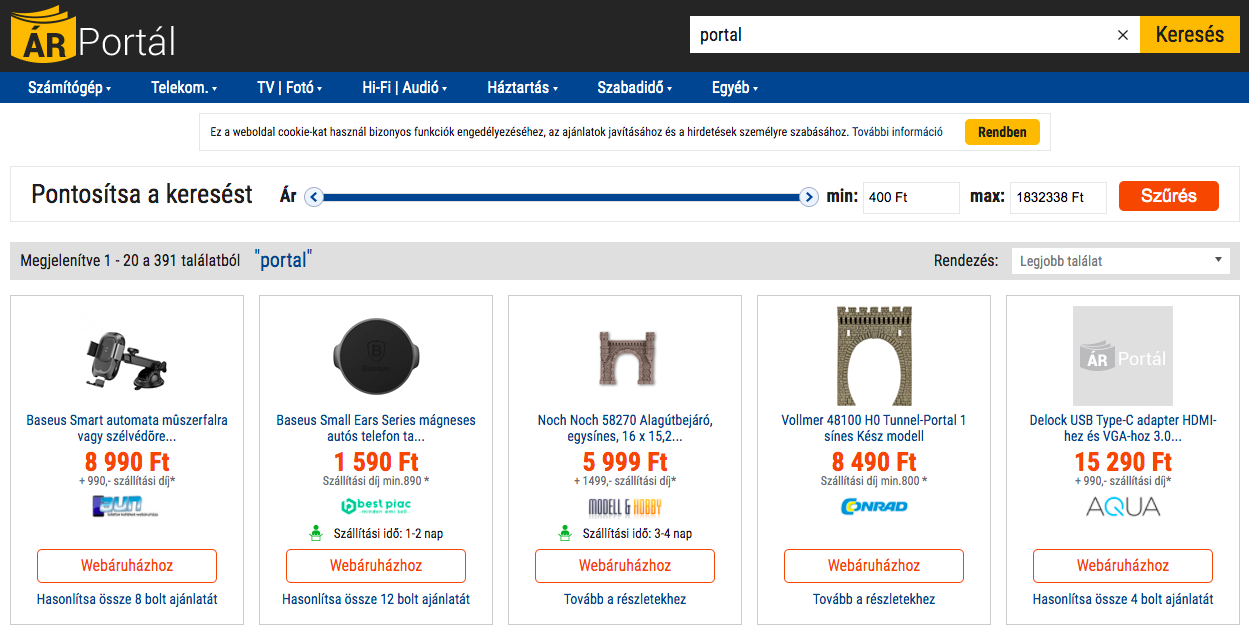
Task: Compare all 4 shop offers
Action: tap(1123, 600)
